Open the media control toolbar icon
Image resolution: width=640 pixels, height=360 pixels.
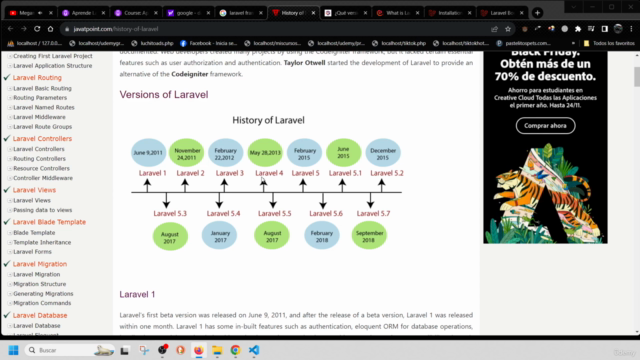tap(591, 29)
